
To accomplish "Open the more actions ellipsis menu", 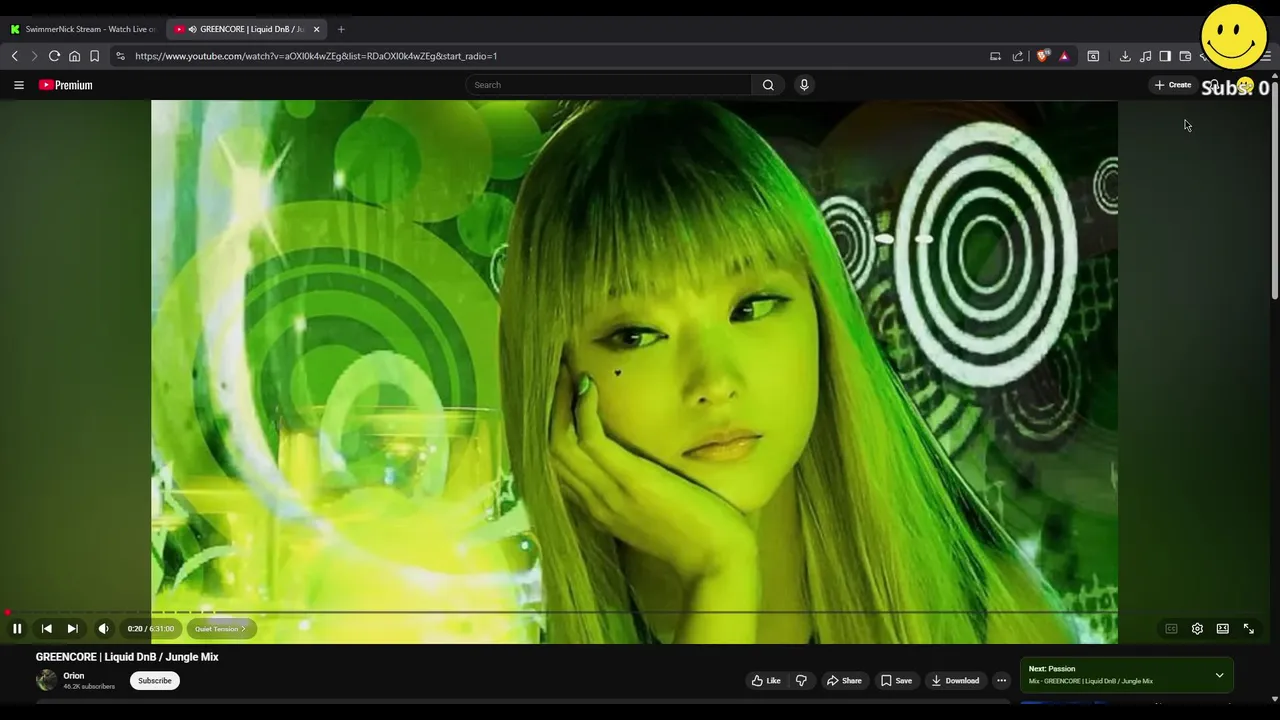I will (x=1001, y=681).
